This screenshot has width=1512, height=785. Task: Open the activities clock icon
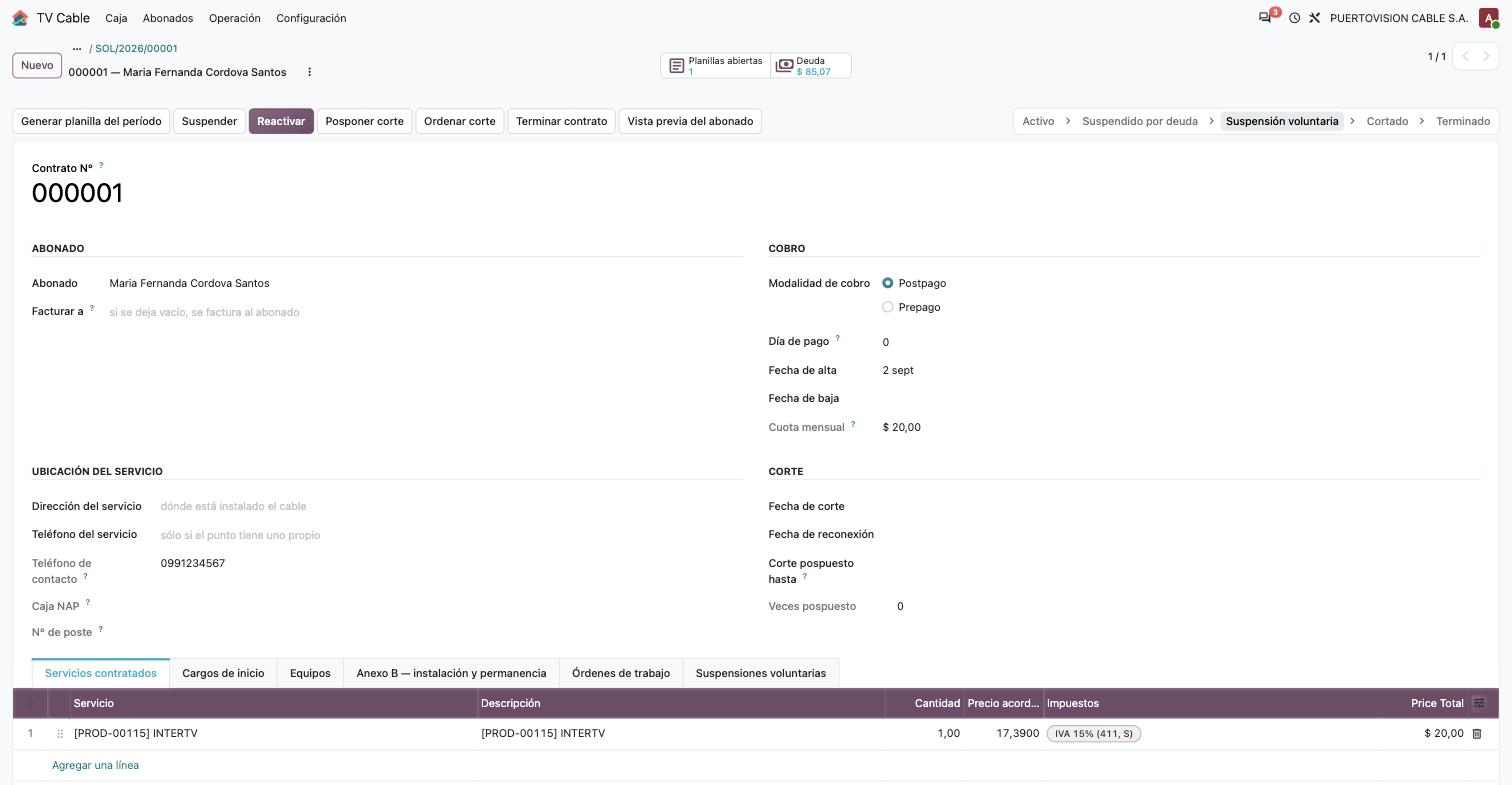click(x=1294, y=18)
